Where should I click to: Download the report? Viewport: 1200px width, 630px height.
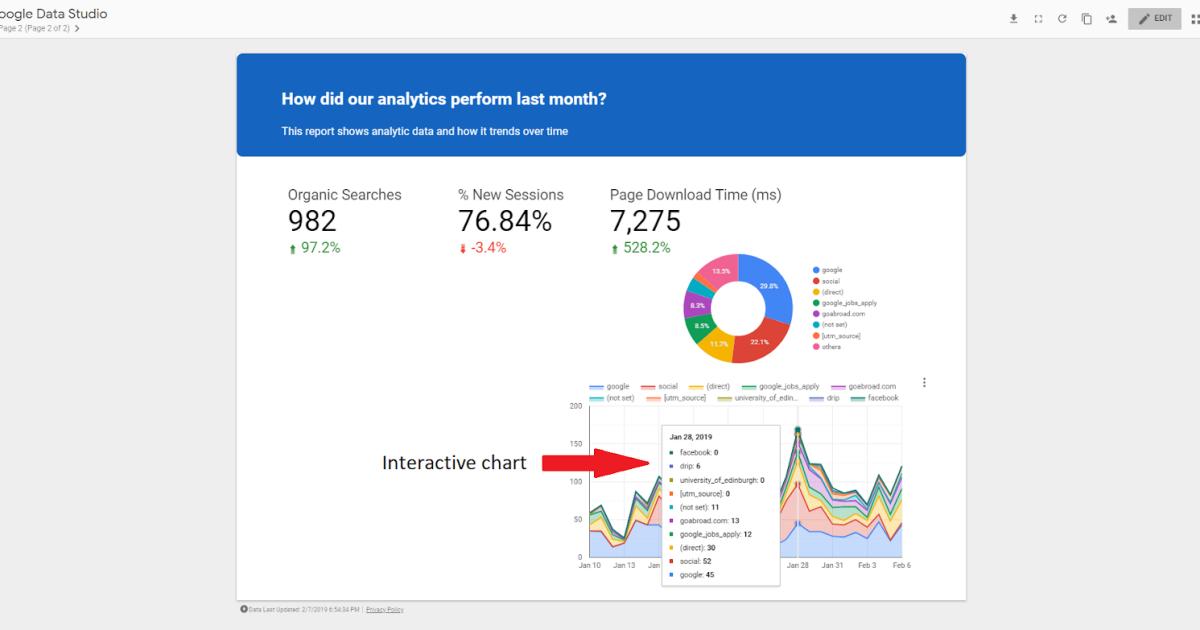[1013, 17]
